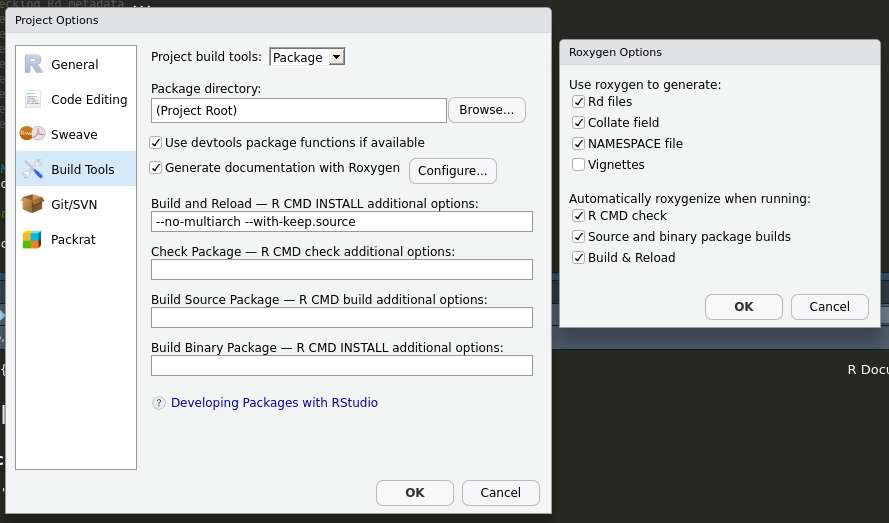Click the Browse... button
Screen dimensions: 889x523
coord(487,110)
